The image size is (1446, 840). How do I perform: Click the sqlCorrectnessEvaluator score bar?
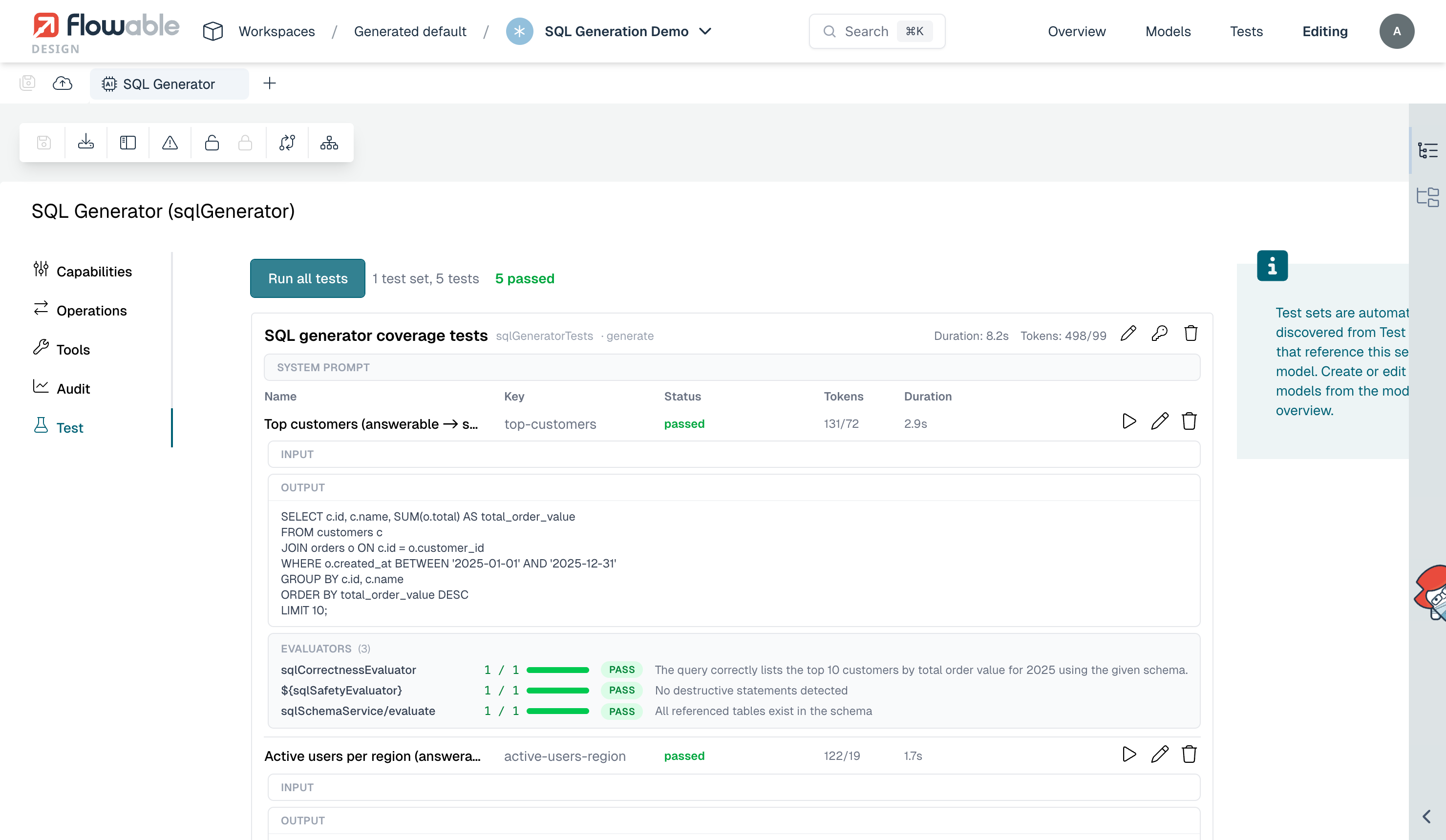coord(558,670)
